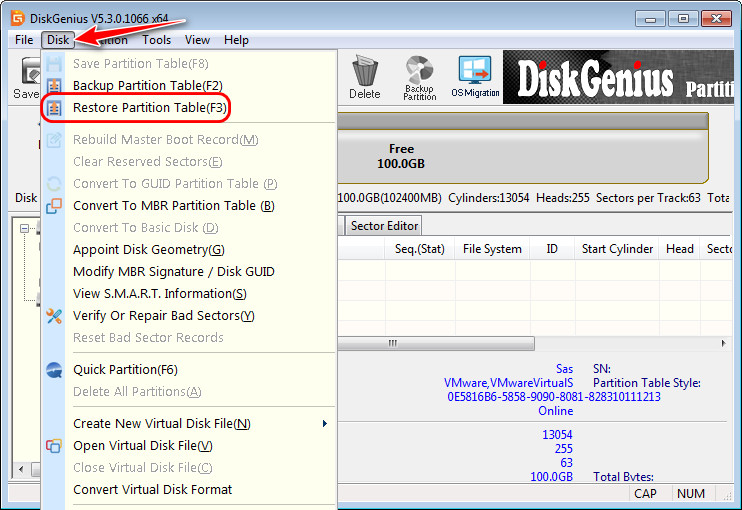Click the Online status text

point(556,411)
